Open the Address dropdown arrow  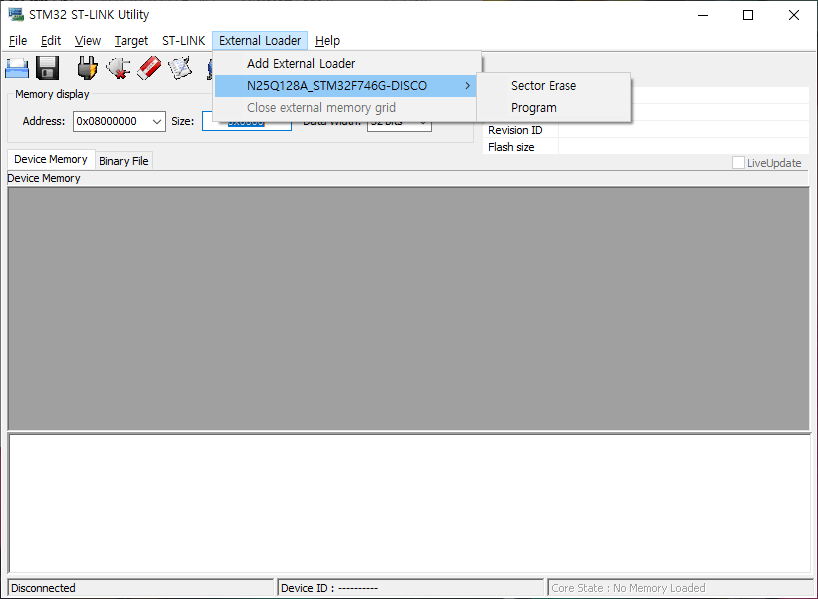click(x=157, y=122)
